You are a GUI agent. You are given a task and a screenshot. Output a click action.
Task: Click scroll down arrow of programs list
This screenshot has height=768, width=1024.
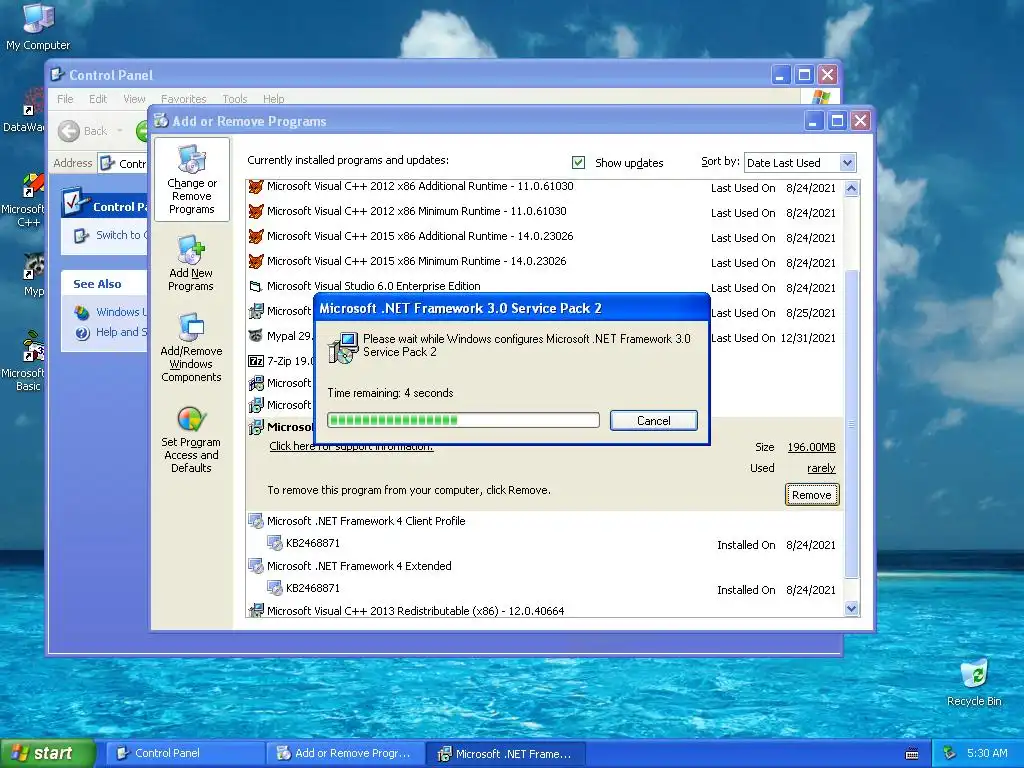852,609
